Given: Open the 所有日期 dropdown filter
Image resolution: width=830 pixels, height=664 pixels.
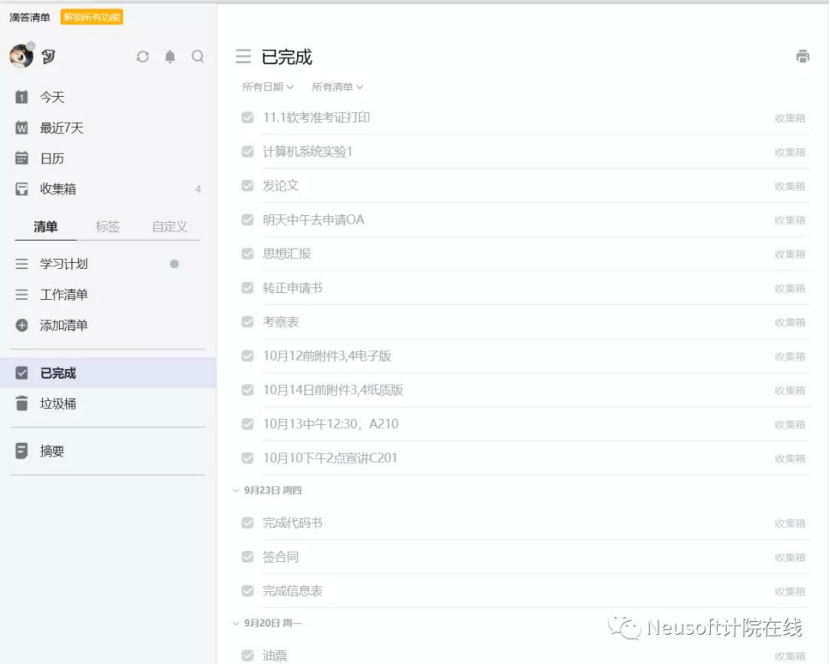Looking at the screenshot, I should click(267, 87).
